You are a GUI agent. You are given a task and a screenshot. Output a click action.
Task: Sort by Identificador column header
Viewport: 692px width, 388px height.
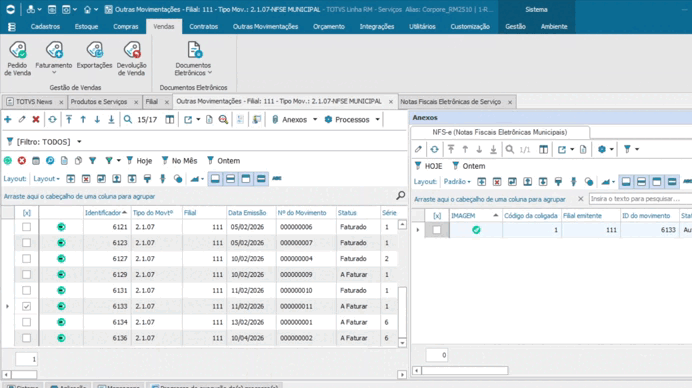click(x=106, y=213)
